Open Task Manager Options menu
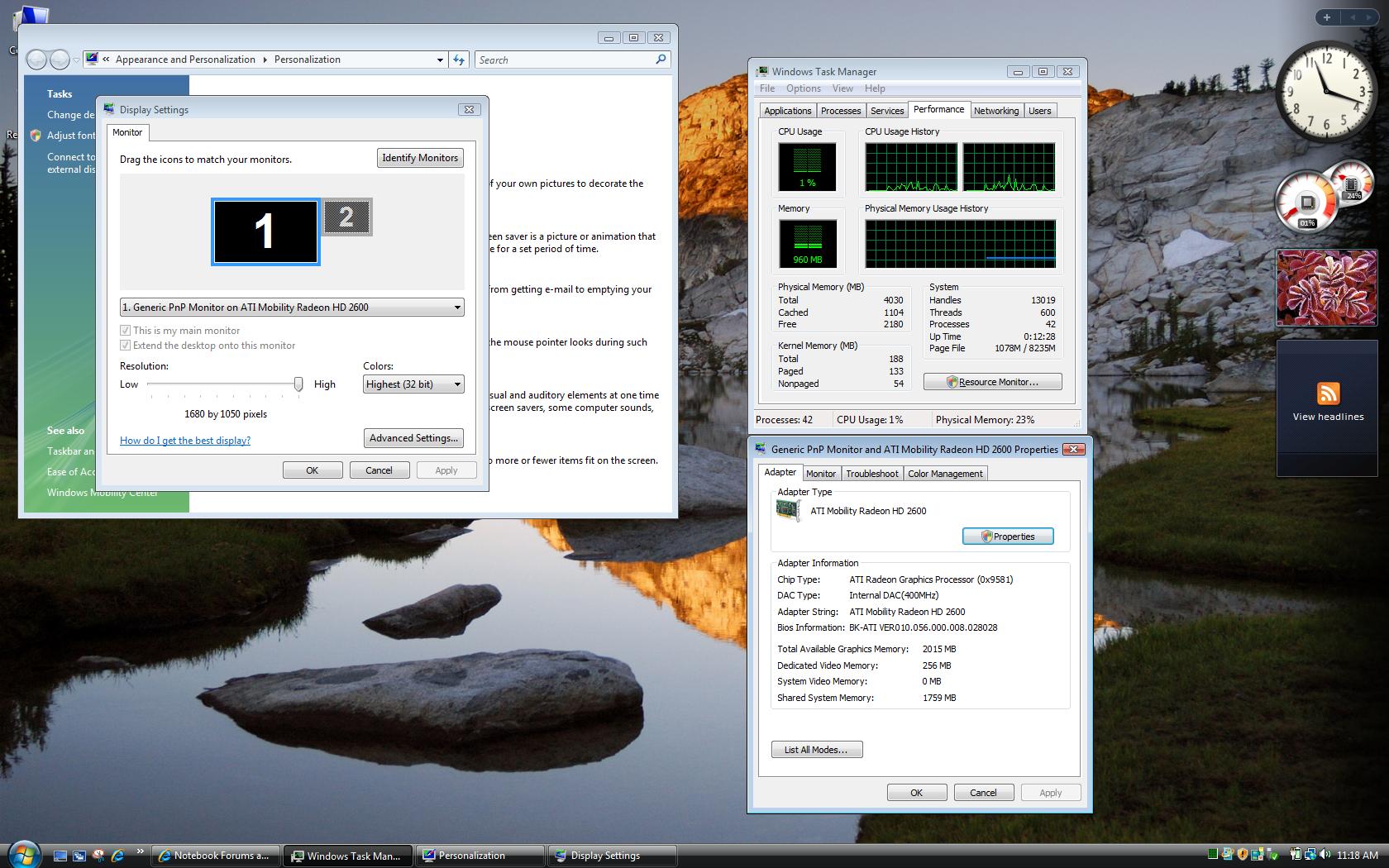Image resolution: width=1389 pixels, height=868 pixels. [804, 88]
